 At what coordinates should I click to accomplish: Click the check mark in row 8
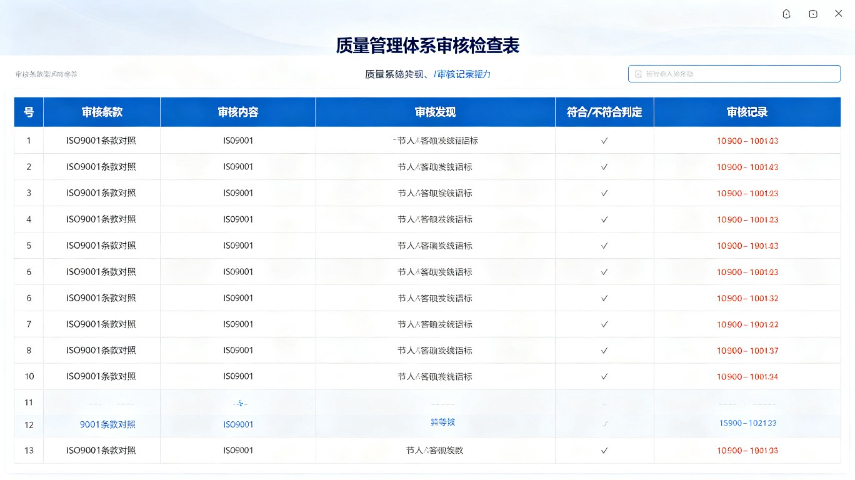coord(604,350)
